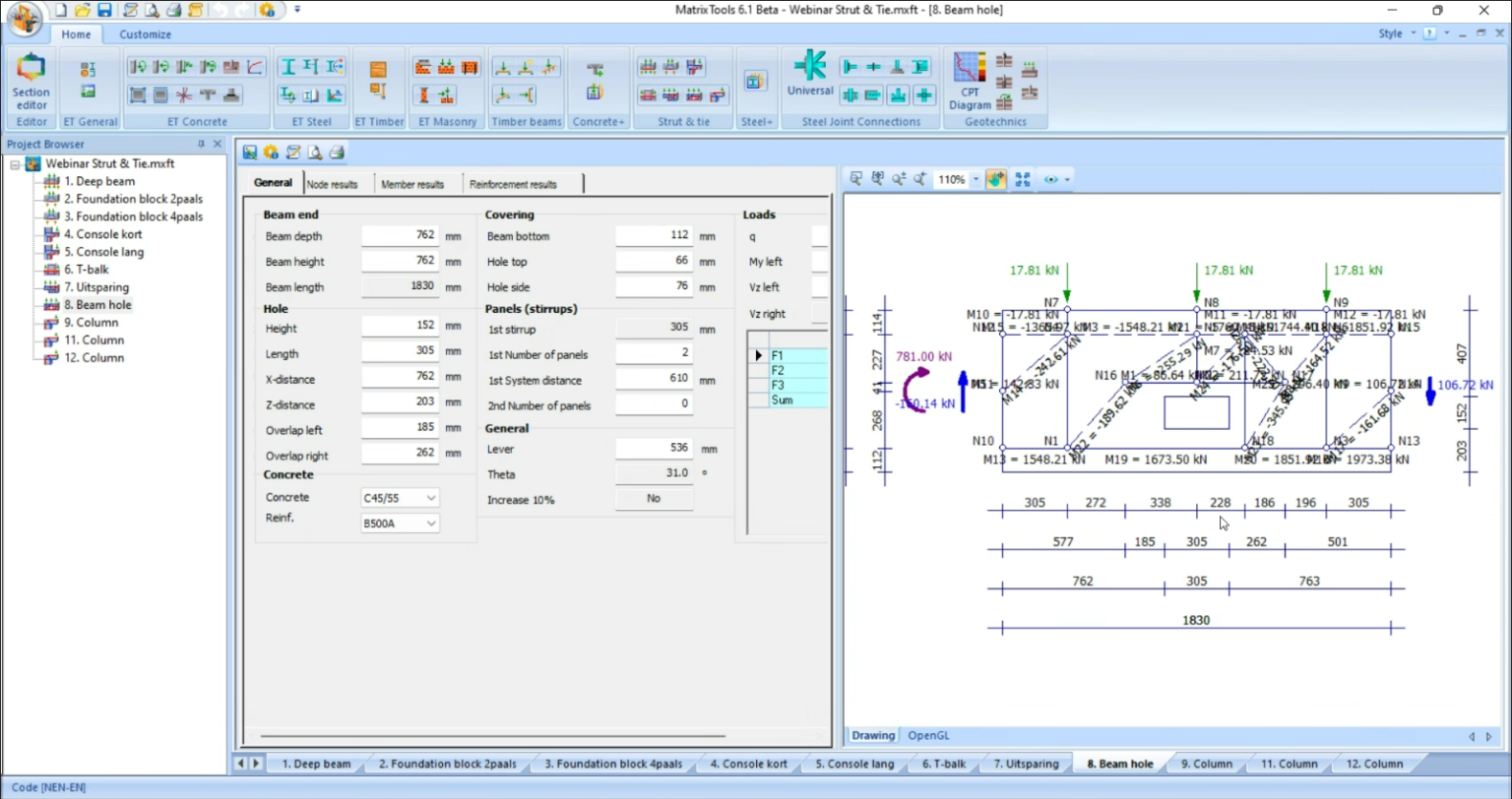Switch to the OpenGL view button
Screen dimensions: 1512x799
click(927, 734)
